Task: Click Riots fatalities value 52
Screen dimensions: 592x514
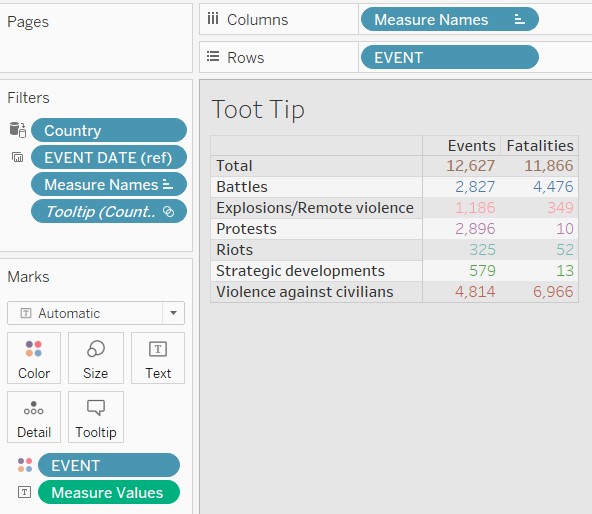Action: click(565, 250)
